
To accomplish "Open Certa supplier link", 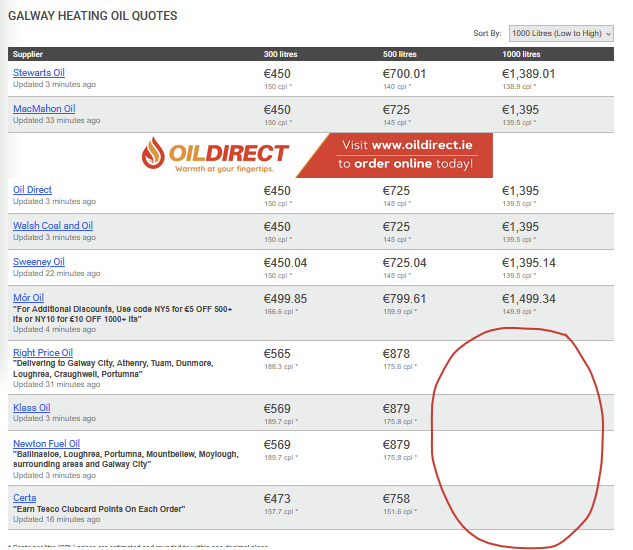I will pyautogui.click(x=25, y=498).
